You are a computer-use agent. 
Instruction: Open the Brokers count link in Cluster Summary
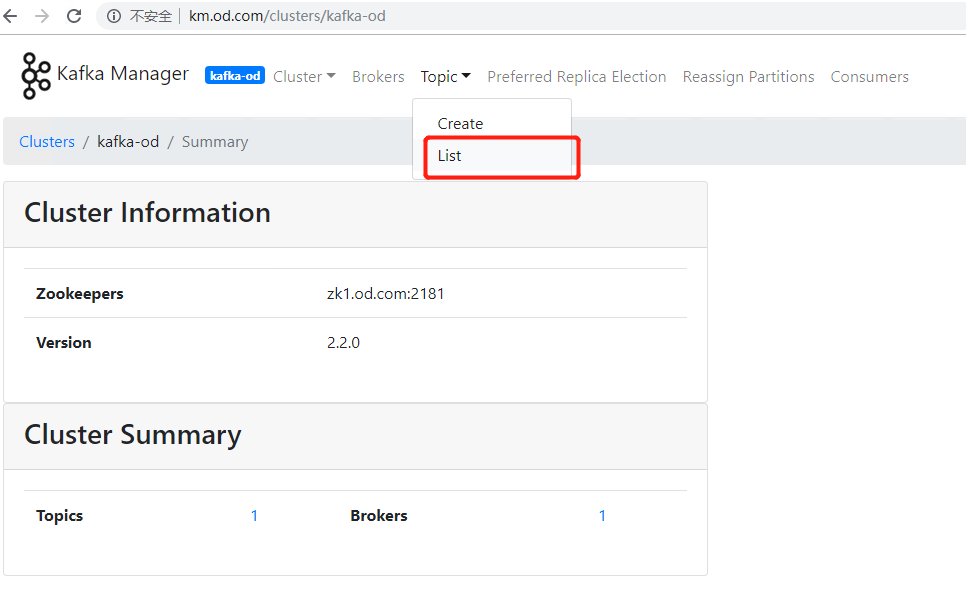click(x=602, y=516)
